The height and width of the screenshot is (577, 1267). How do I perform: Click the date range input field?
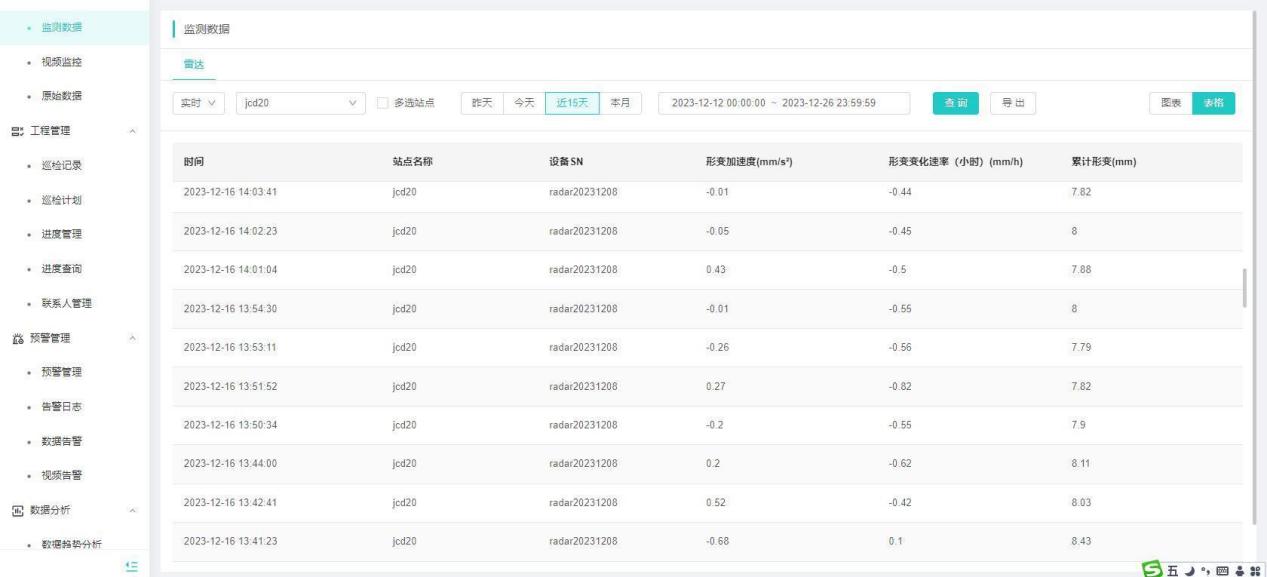(784, 104)
